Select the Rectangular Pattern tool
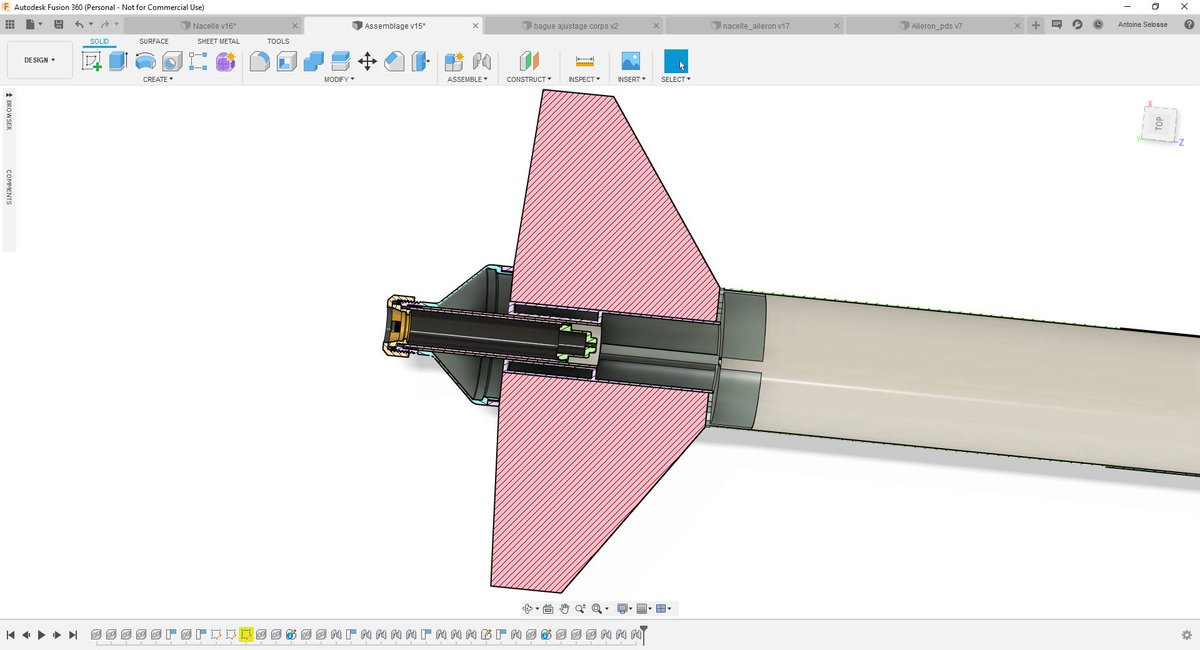Screen dimensions: 1200x650 [198, 61]
